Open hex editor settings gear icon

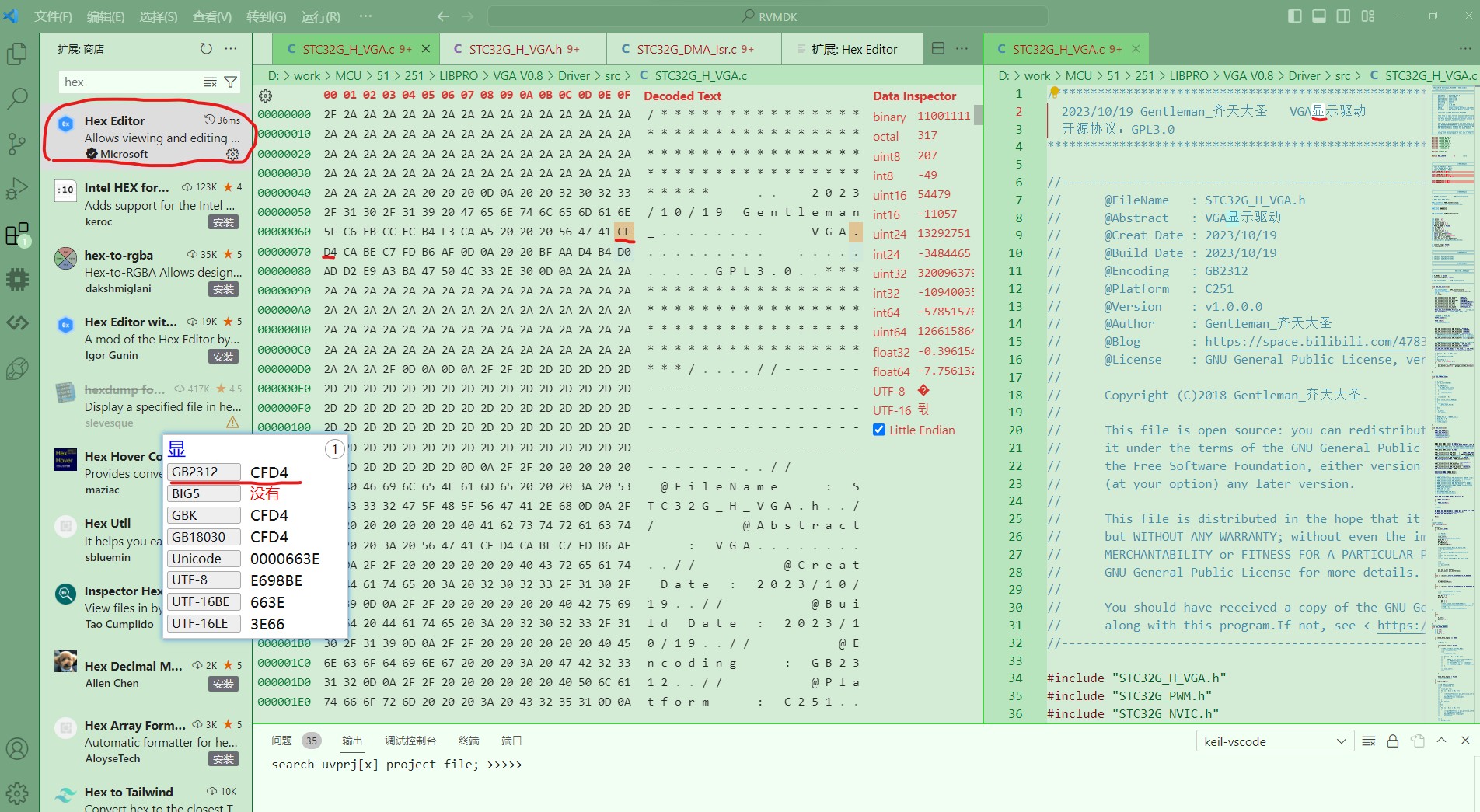(266, 96)
